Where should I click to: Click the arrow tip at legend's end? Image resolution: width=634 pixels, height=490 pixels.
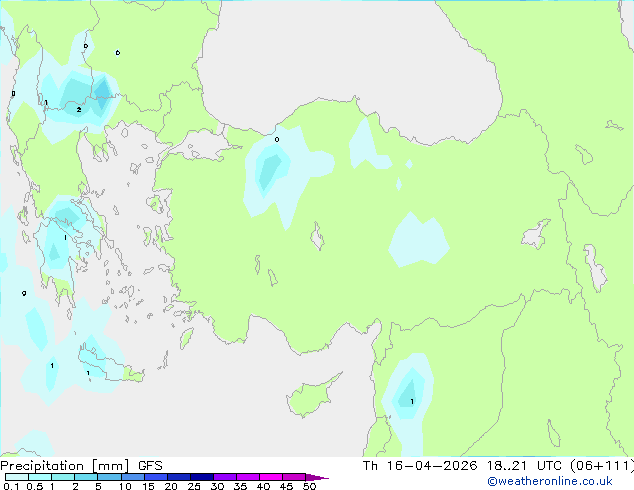tap(317, 477)
